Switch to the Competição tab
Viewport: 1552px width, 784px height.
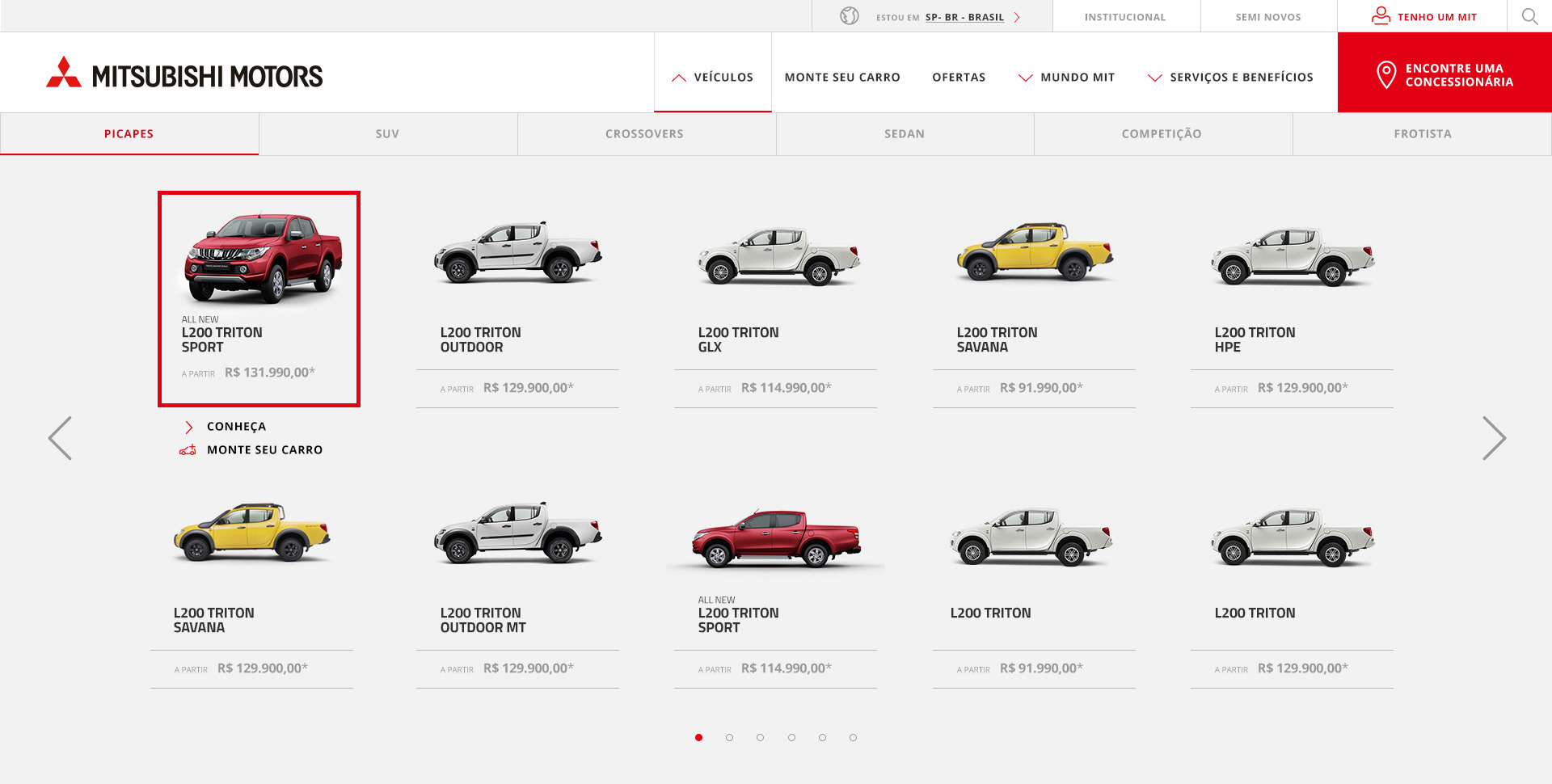[x=1162, y=134]
